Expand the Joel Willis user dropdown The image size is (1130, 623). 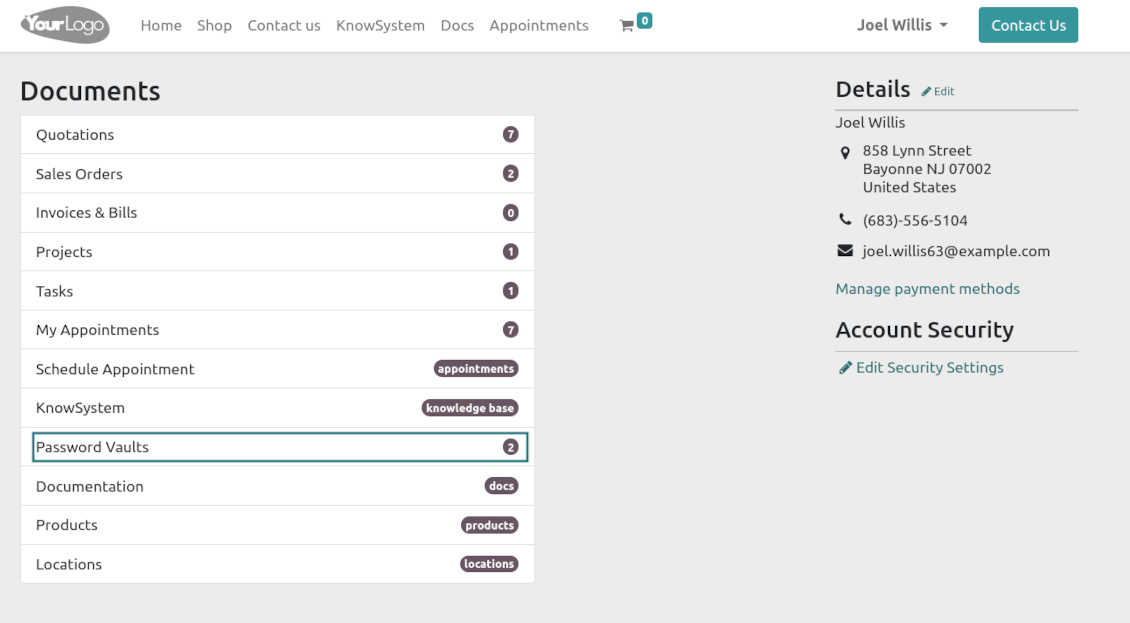point(901,25)
